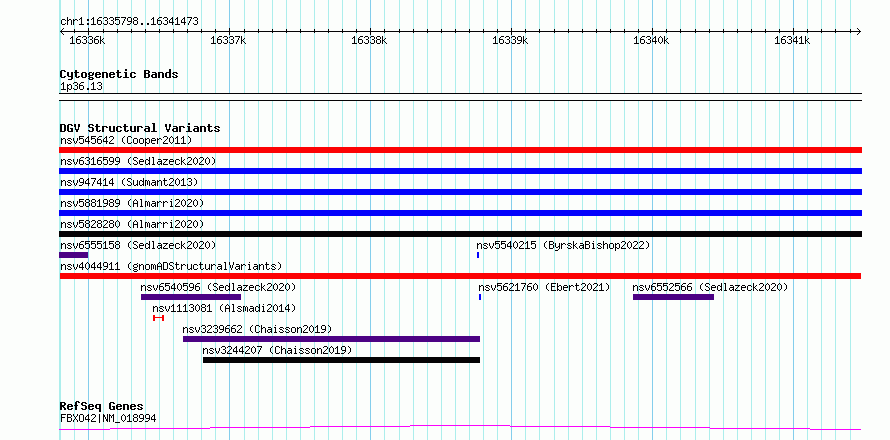Click the nsv545642 (Cooper2011) red variant bar

(x=460, y=150)
